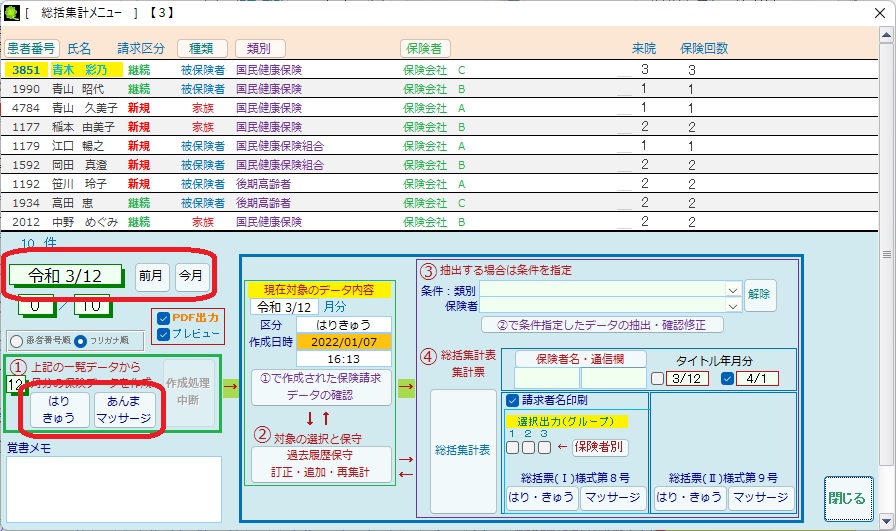Open the tall 総括集計表 button
896x531 pixels.
point(463,450)
